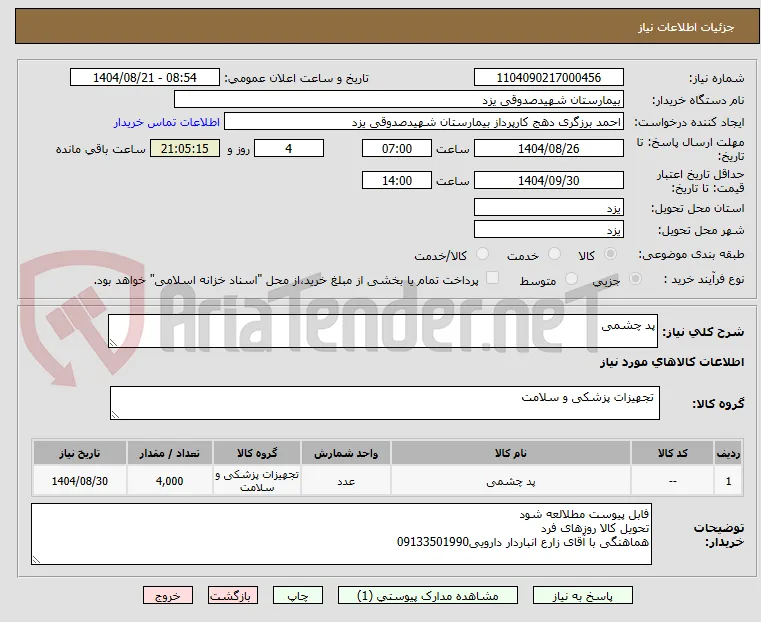761x622 pixels.
Task: Click the days remaining field 4
Action: 289,148
